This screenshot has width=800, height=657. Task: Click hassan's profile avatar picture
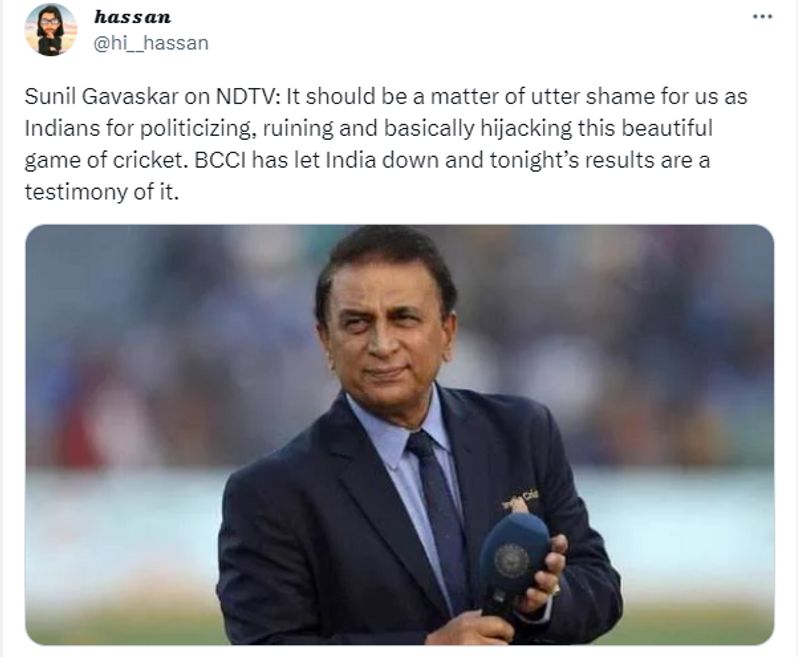[50, 29]
